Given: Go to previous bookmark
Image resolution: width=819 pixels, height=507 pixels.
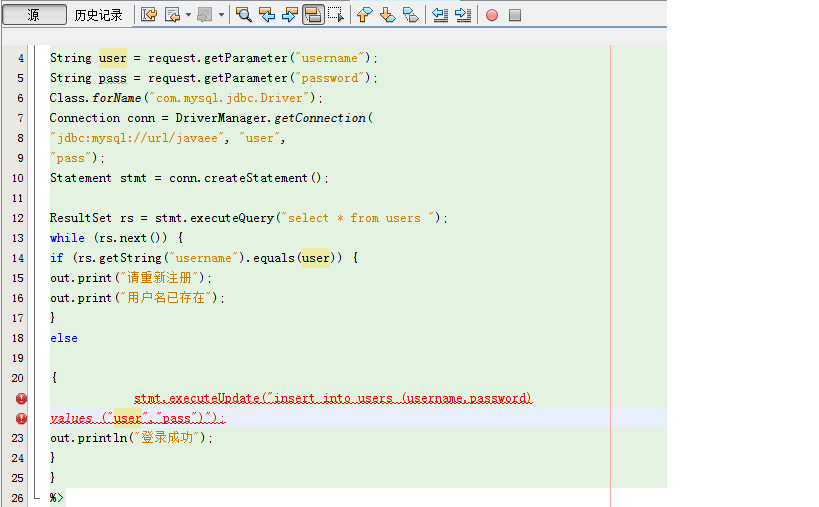Looking at the screenshot, I should click(x=365, y=15).
